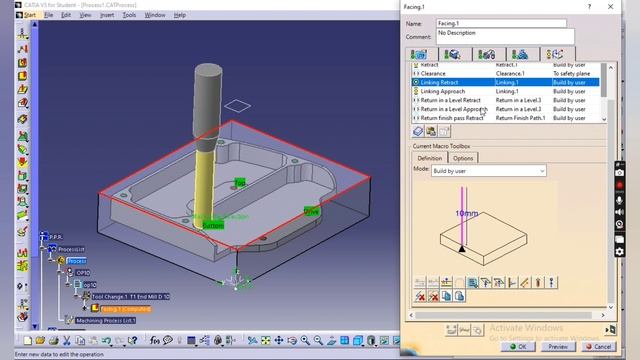This screenshot has height=360, width=640.
Task: Select Tool Change.1 T1 End Mill D 10 node
Action: click(131, 297)
